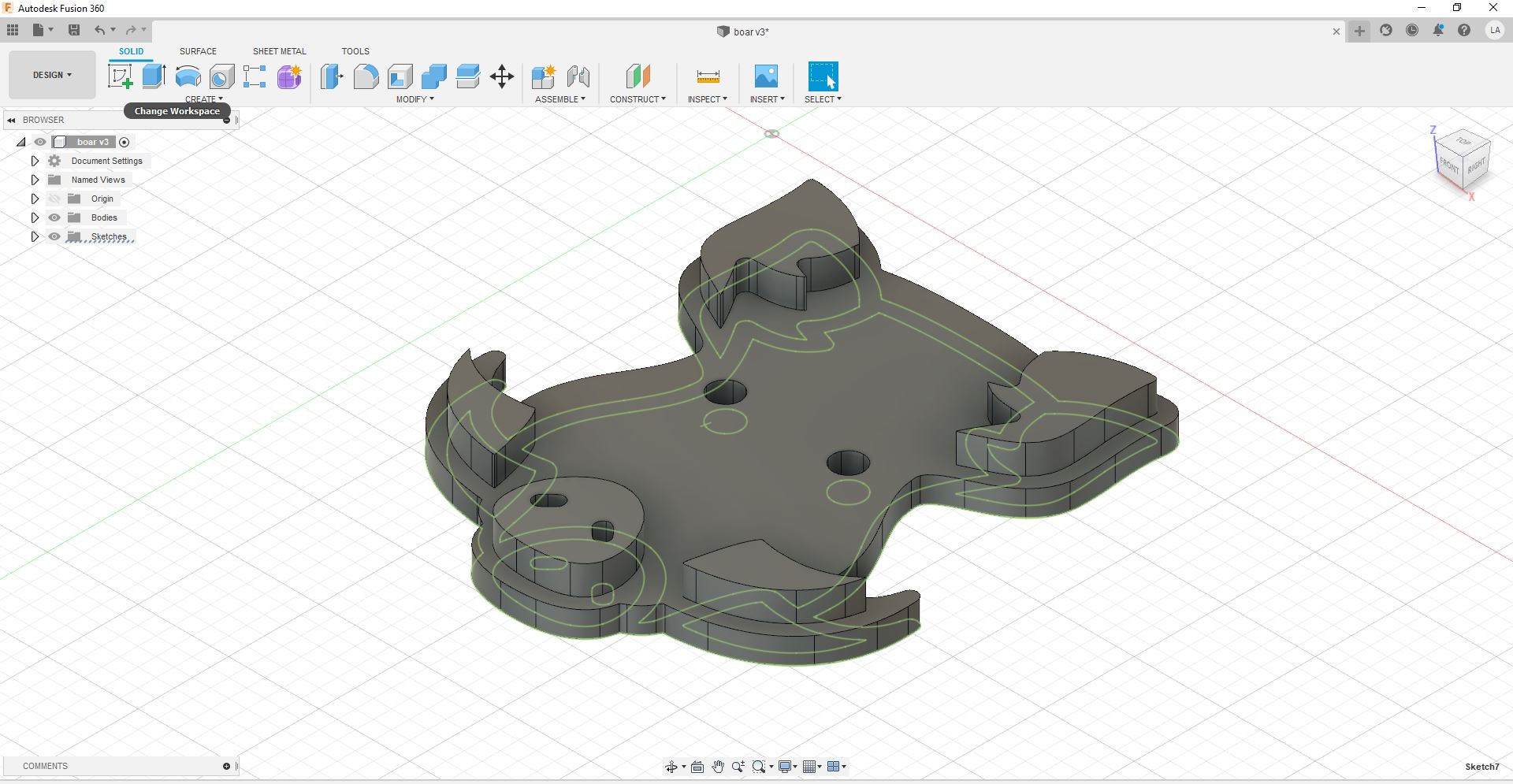Switch to the SHEET METAL tab
This screenshot has height=784, width=1513.
pyautogui.click(x=279, y=51)
